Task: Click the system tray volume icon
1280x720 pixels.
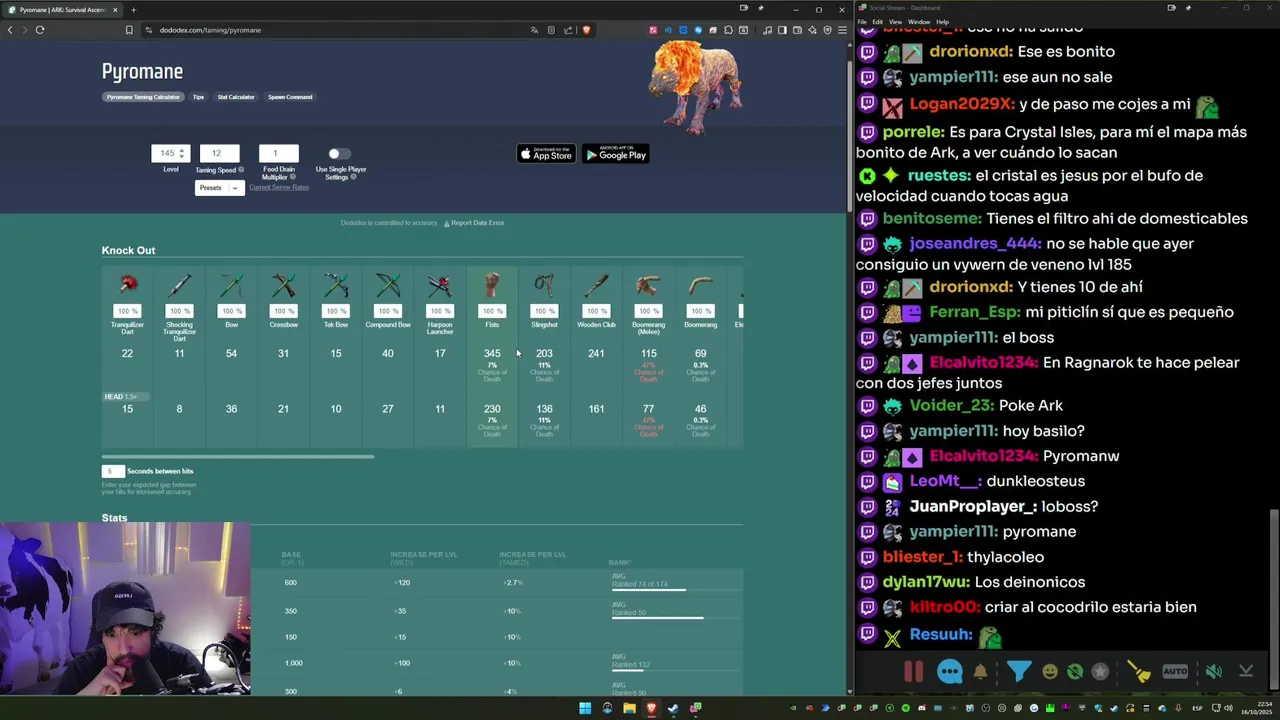Action: pyautogui.click(x=1229, y=708)
